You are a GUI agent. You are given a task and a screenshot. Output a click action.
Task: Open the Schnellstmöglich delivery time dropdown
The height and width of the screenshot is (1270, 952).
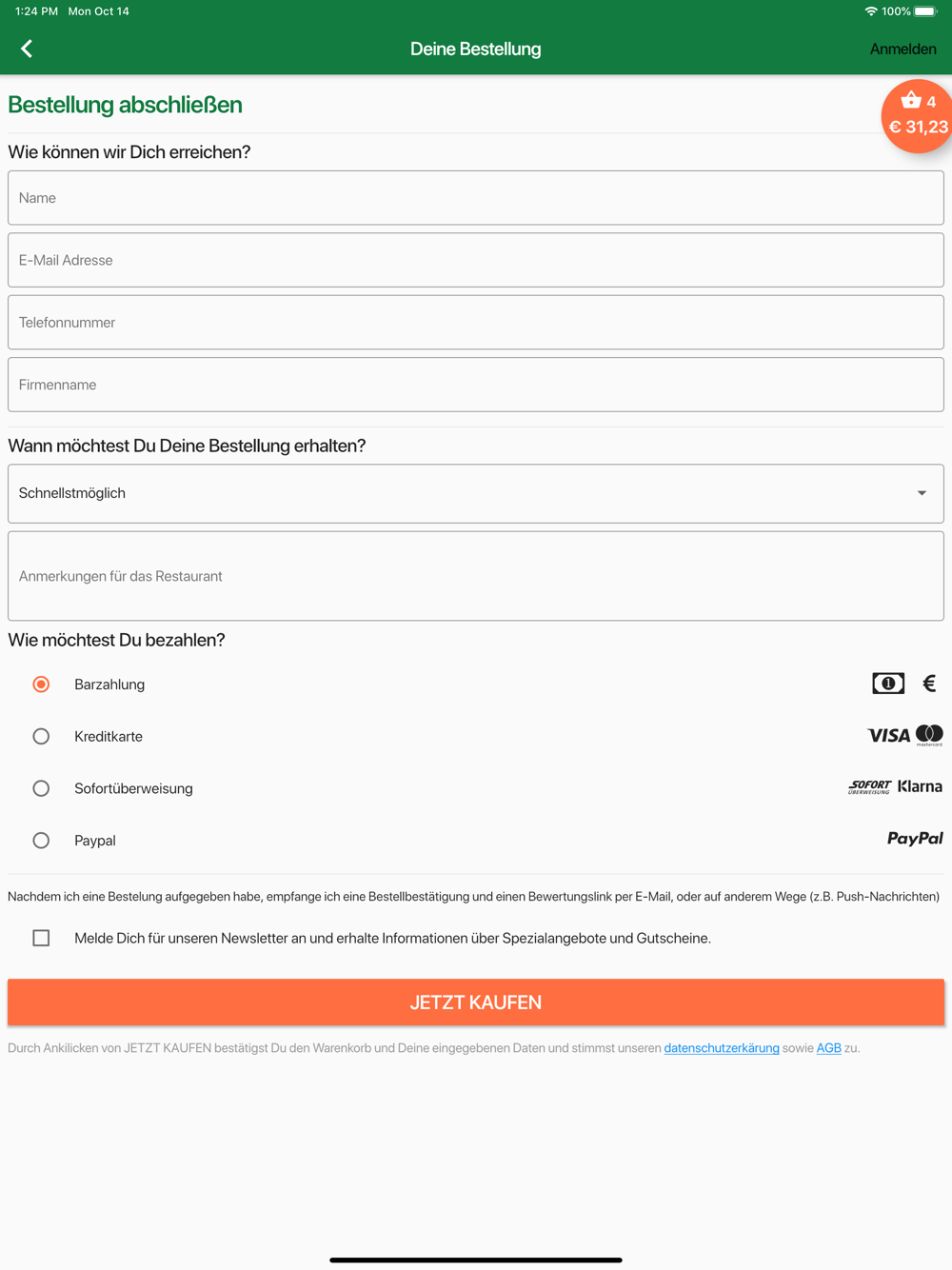tap(476, 493)
